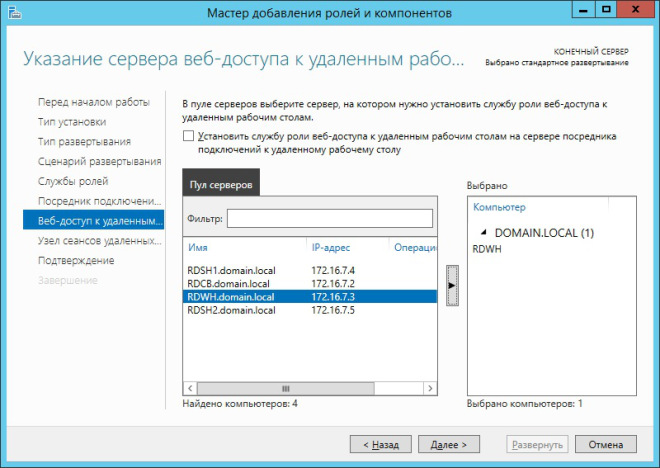Click the Отмена button
Screen dimensions: 660x468
click(606, 443)
